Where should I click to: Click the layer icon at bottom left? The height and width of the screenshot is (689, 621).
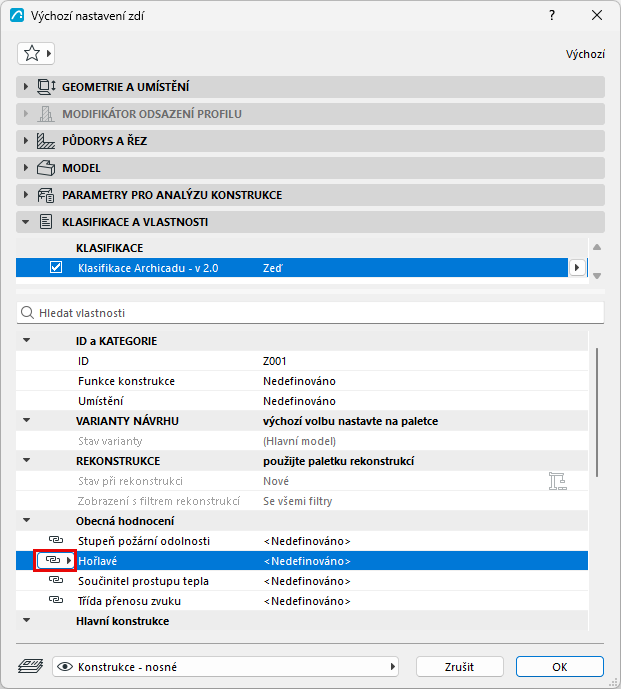pyautogui.click(x=30, y=666)
